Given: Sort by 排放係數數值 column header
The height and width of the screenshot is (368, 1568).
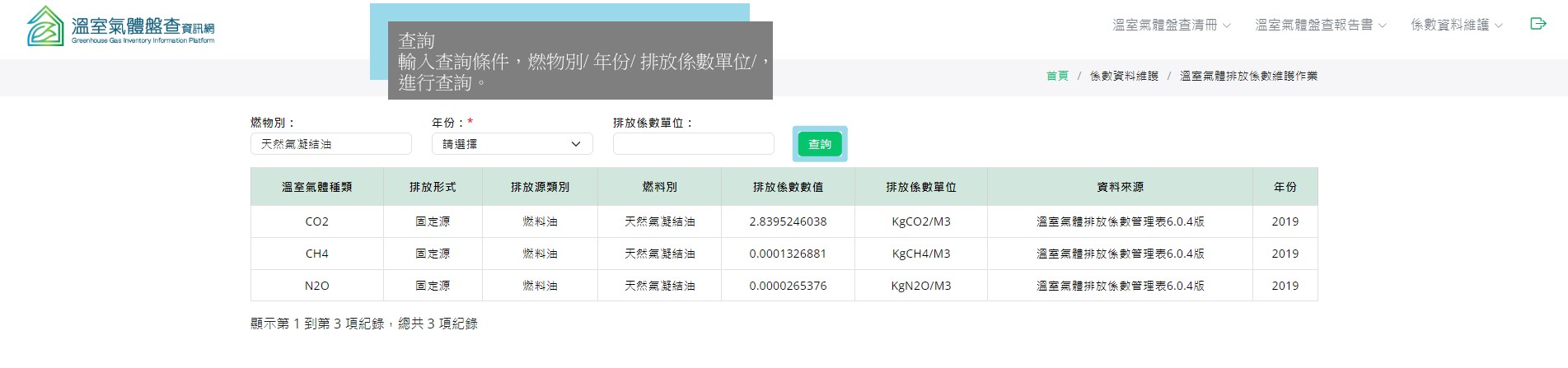Looking at the screenshot, I should [788, 187].
